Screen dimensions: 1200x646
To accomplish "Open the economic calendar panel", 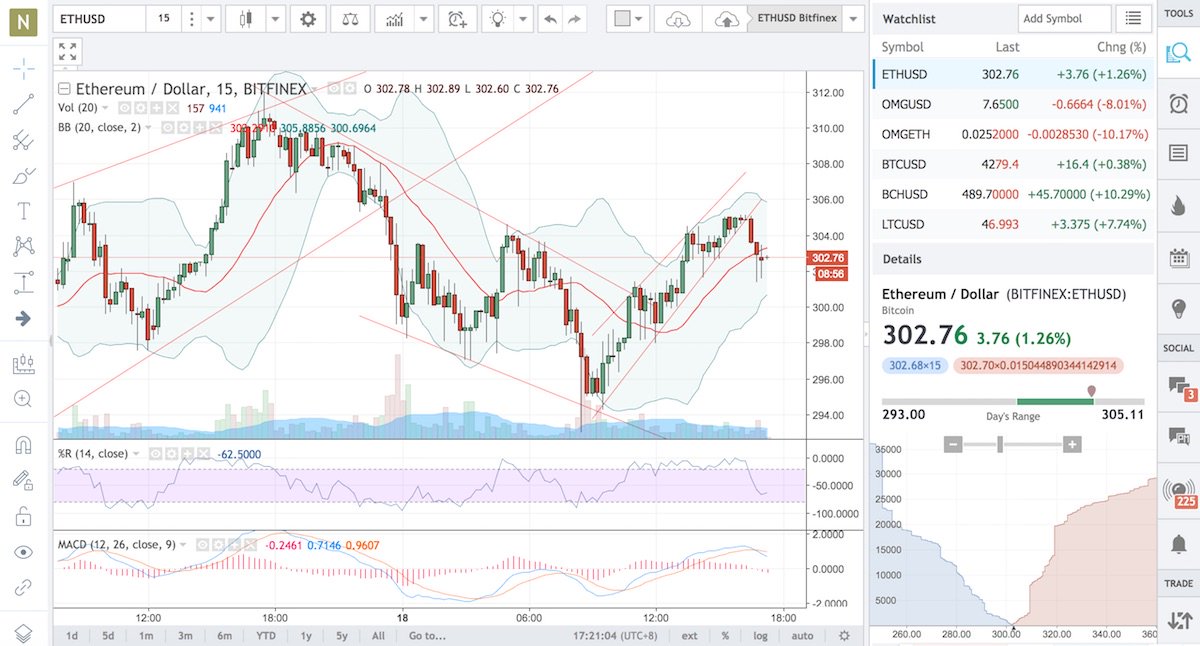I will 1178,258.
